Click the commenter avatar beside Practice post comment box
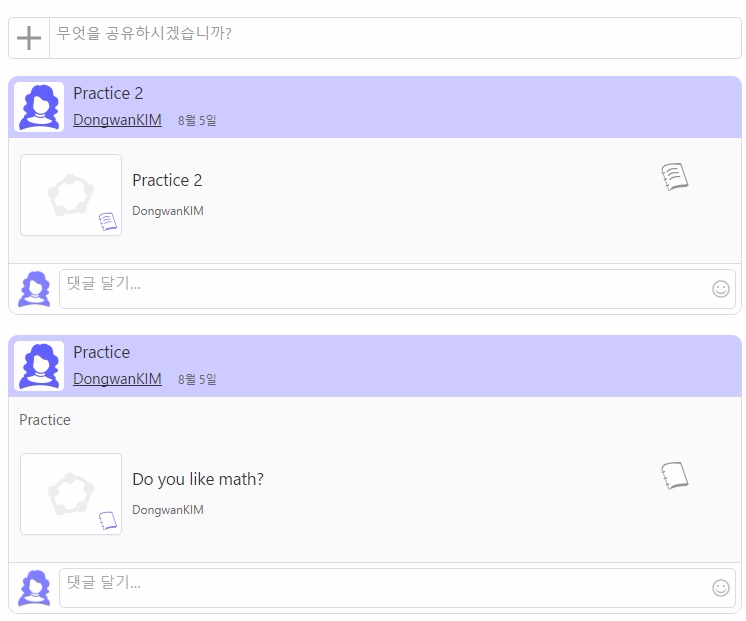Image resolution: width=746 pixels, height=621 pixels. point(34,588)
